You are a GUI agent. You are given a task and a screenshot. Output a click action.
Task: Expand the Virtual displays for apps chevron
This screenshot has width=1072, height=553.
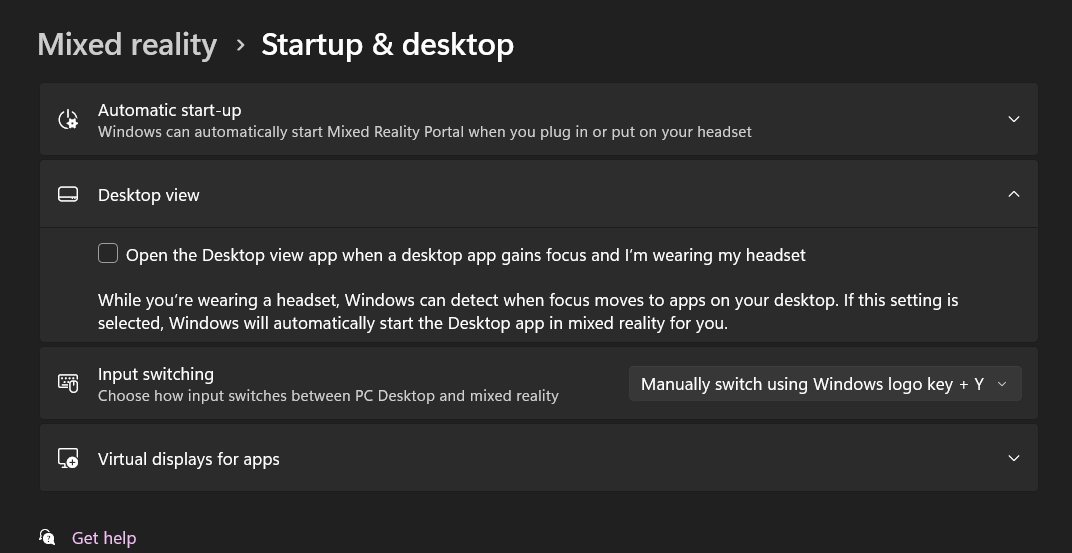[1014, 458]
